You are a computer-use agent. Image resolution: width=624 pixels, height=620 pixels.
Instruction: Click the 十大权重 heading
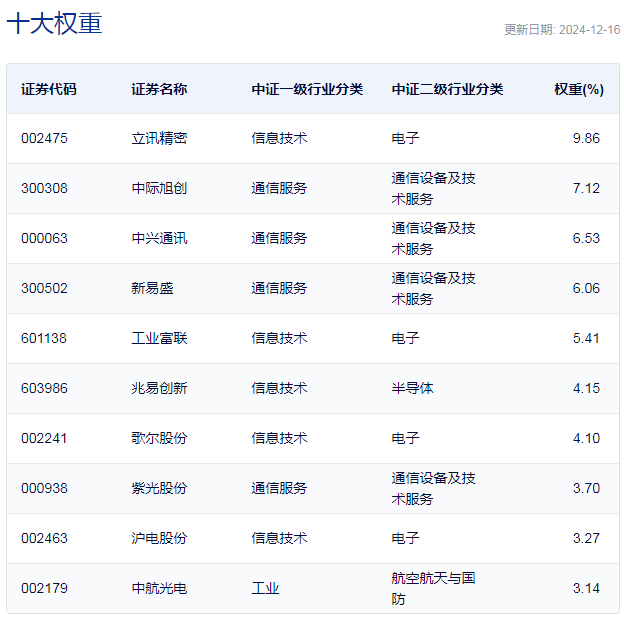(55, 23)
